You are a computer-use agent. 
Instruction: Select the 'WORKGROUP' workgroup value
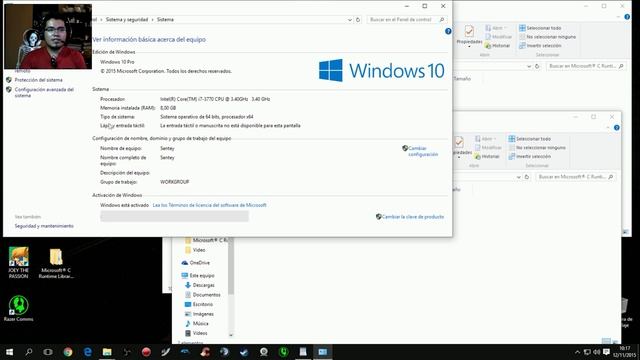pos(175,182)
